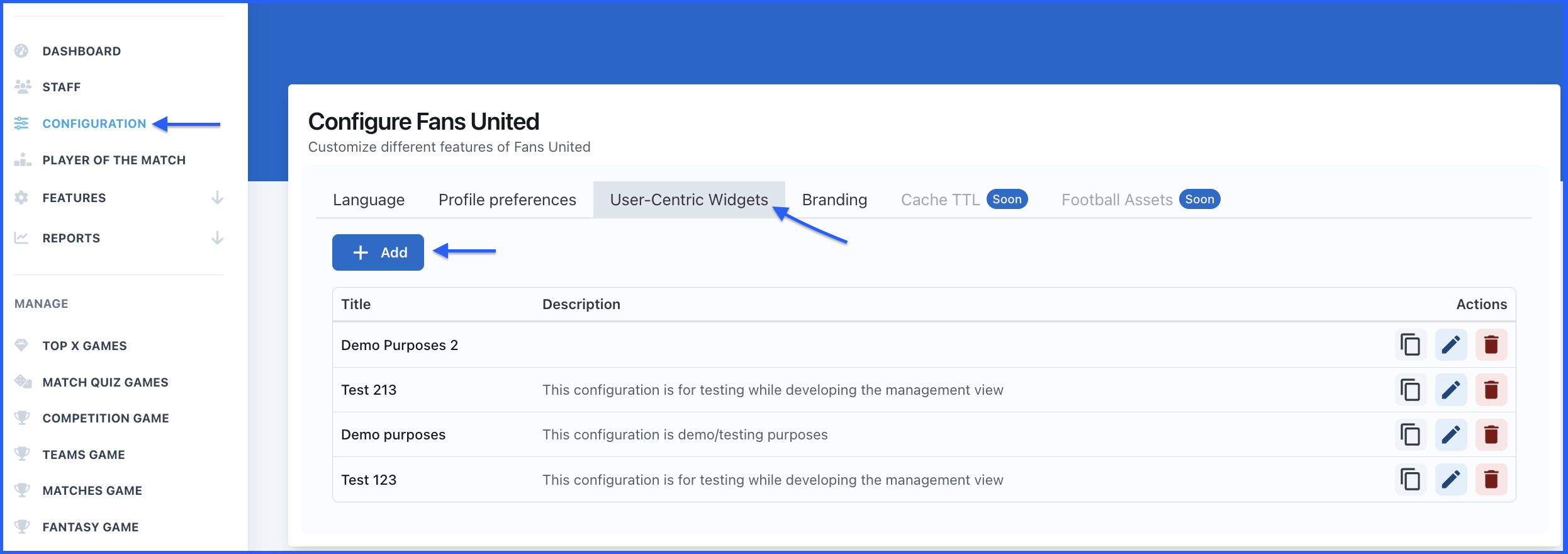Viewport: 1568px width, 554px height.
Task: Navigate to Fantasy Game
Action: click(x=91, y=527)
